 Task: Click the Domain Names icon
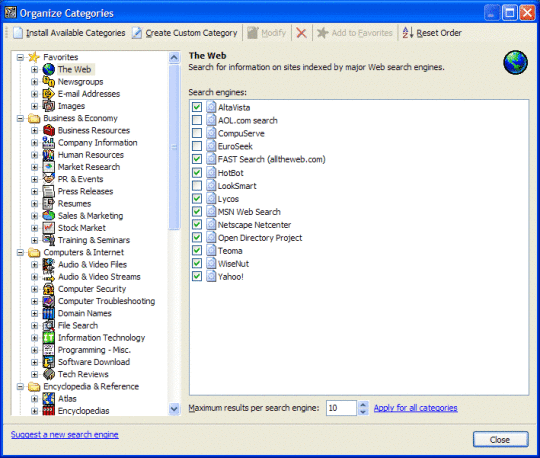point(49,313)
